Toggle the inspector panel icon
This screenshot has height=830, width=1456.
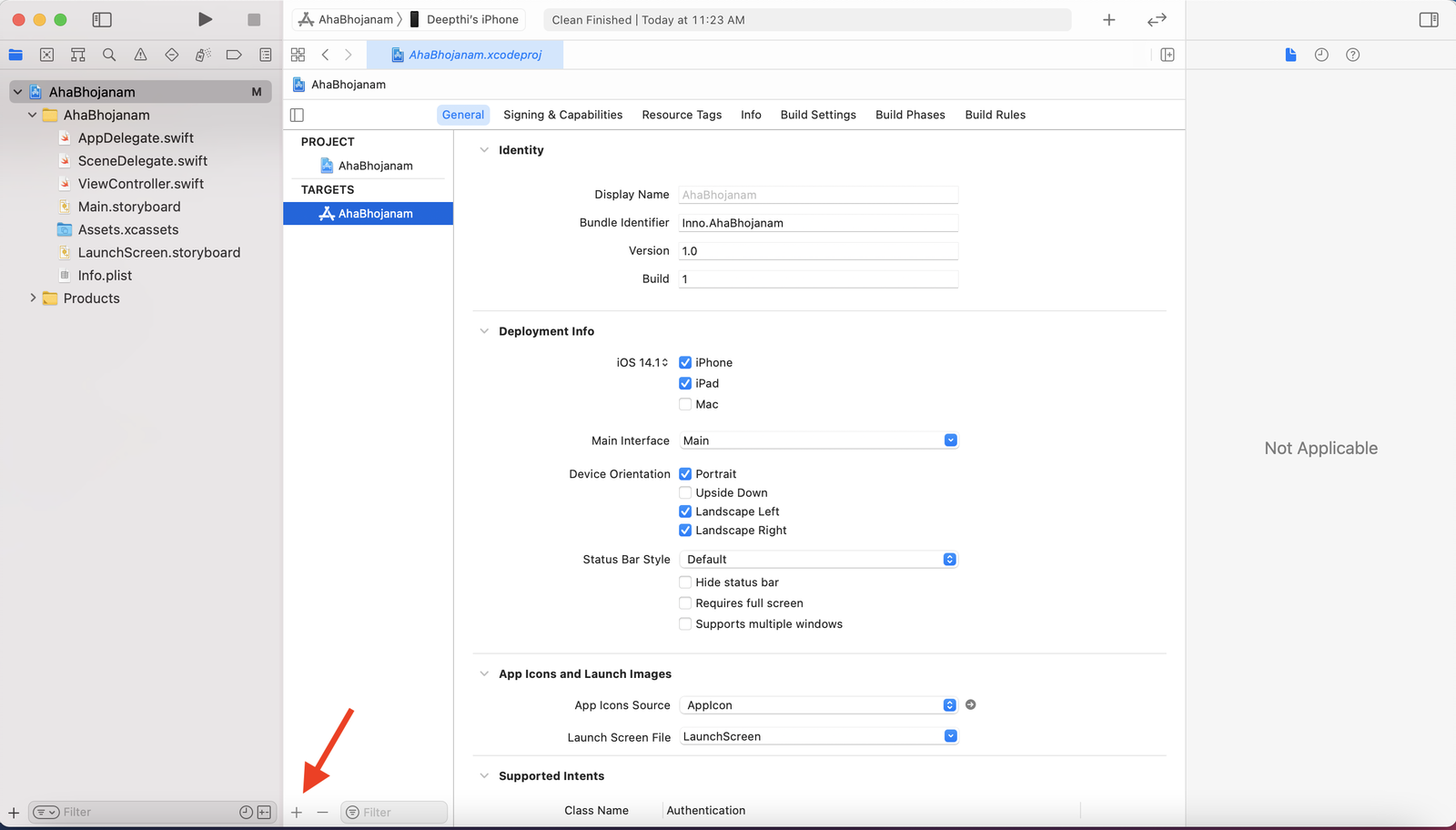click(x=1429, y=19)
